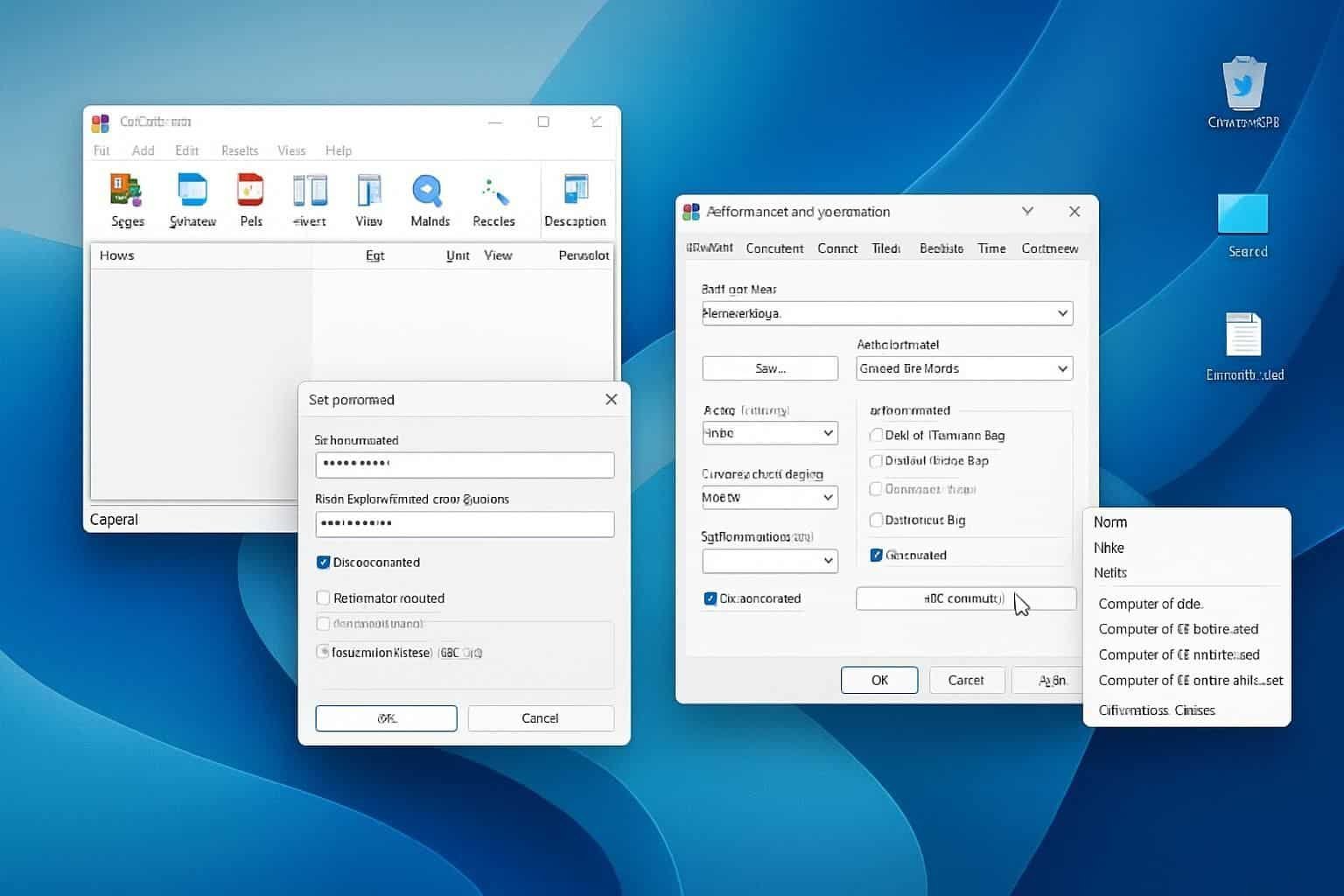Click the Seges toolbar icon
The image size is (1344, 896).
pyautogui.click(x=127, y=190)
